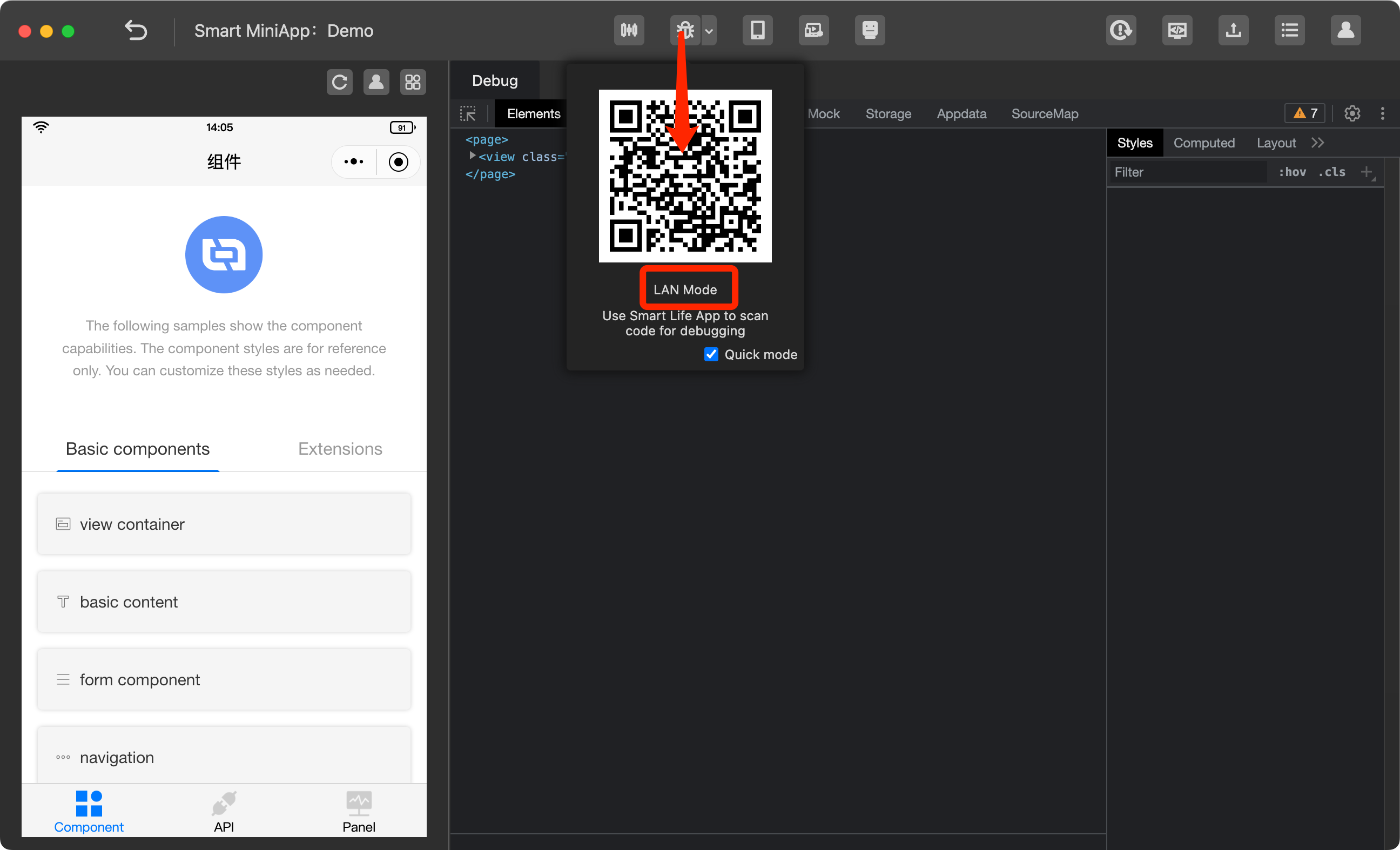Select the opening page tag
1400x850 pixels.
tap(487, 140)
